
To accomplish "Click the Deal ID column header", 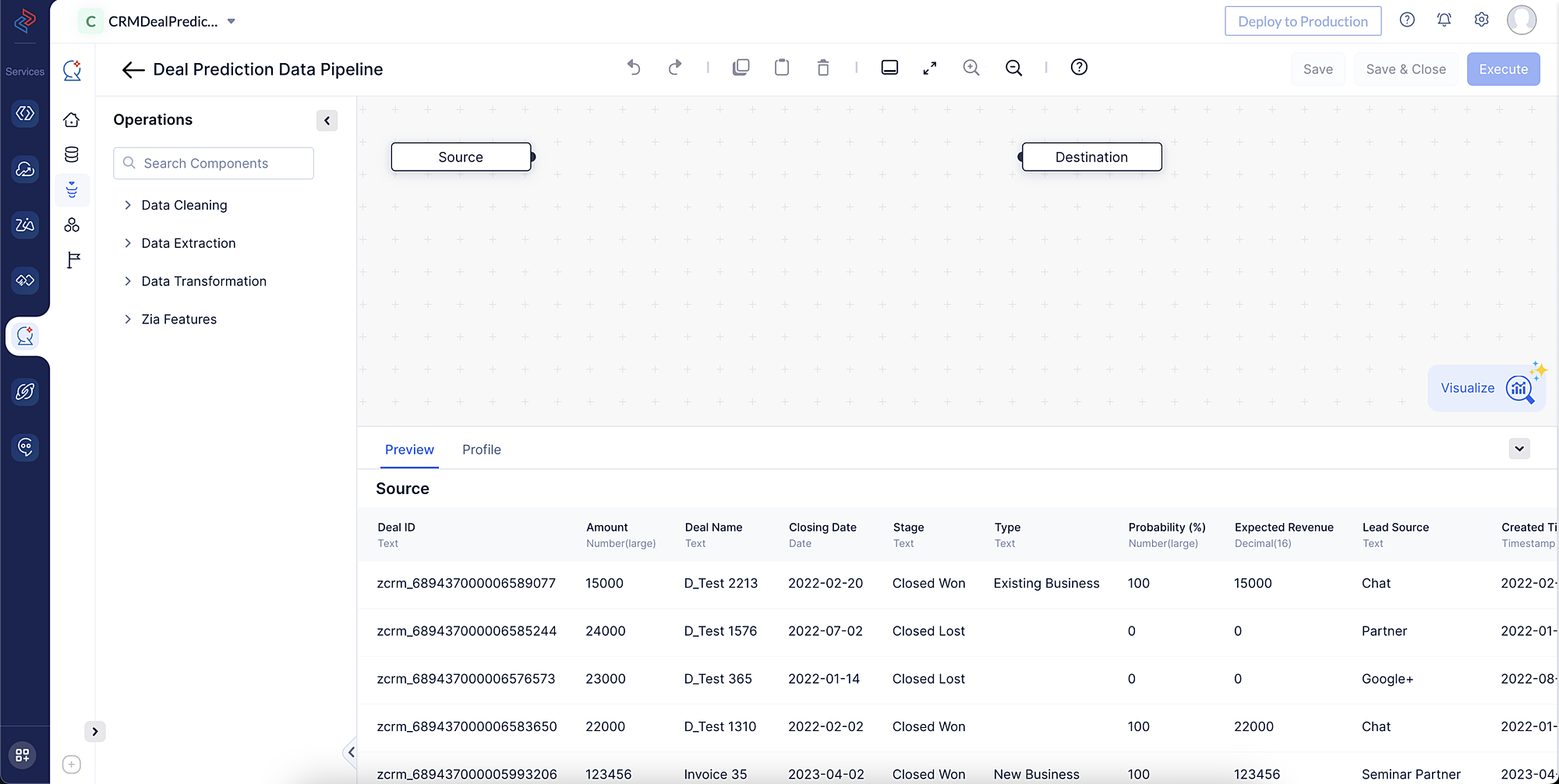I will click(396, 528).
